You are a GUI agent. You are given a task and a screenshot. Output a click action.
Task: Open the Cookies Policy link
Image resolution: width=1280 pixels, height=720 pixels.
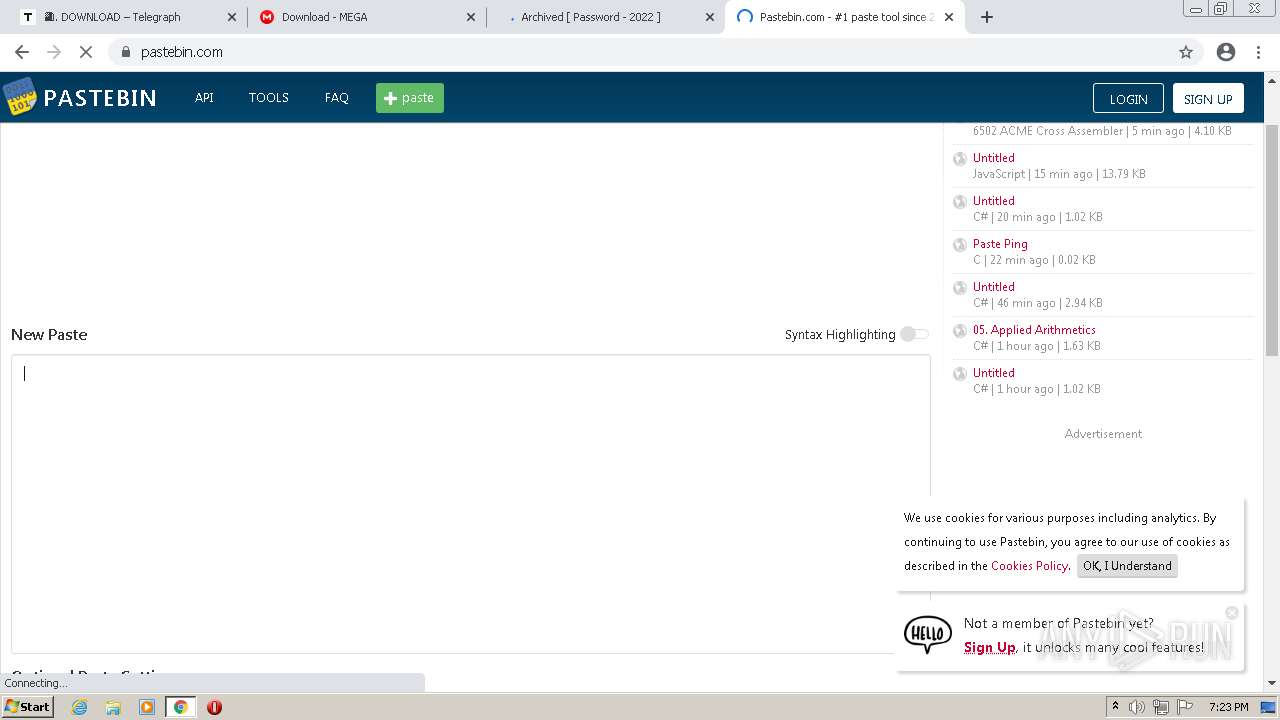(1029, 566)
